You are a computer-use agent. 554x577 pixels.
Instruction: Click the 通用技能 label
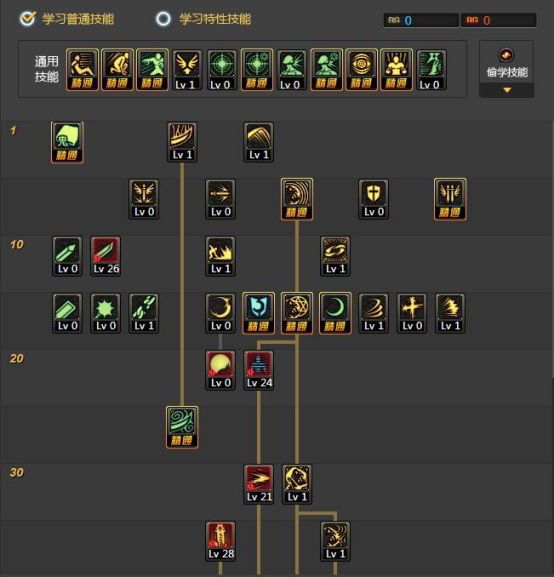click(47, 69)
